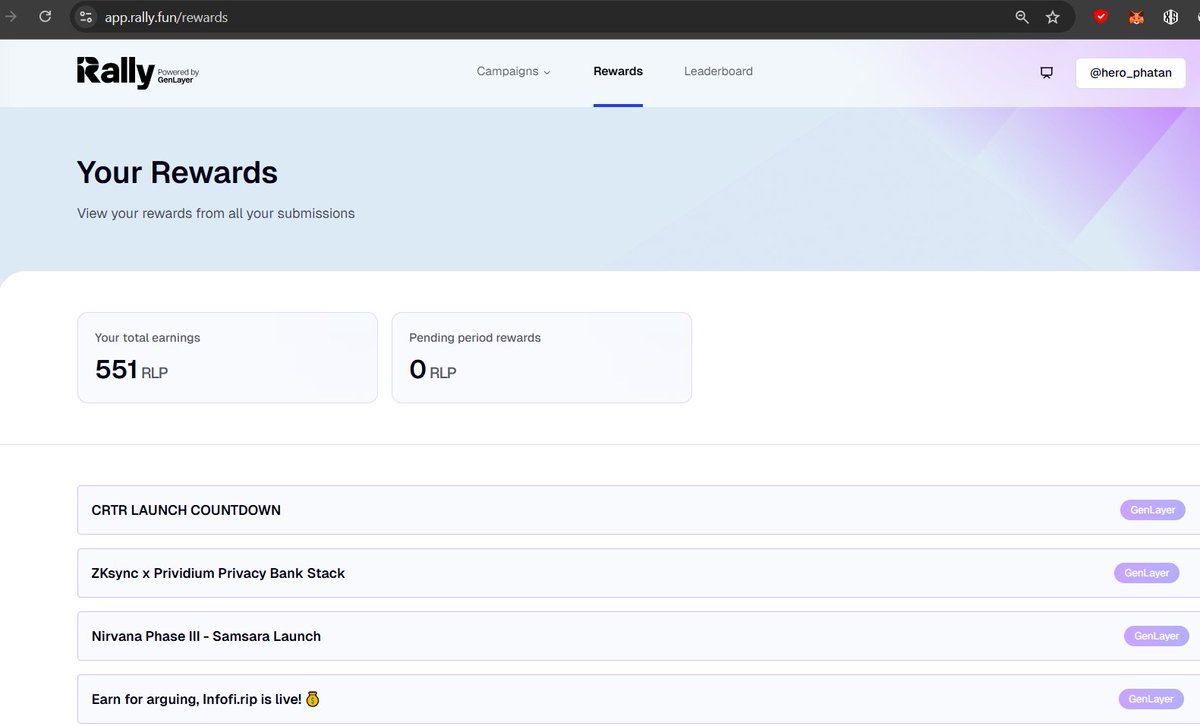Expand ZKsync x Prividium Privacy Bank Stack row
Screen dimensions: 1200x726
click(x=638, y=573)
